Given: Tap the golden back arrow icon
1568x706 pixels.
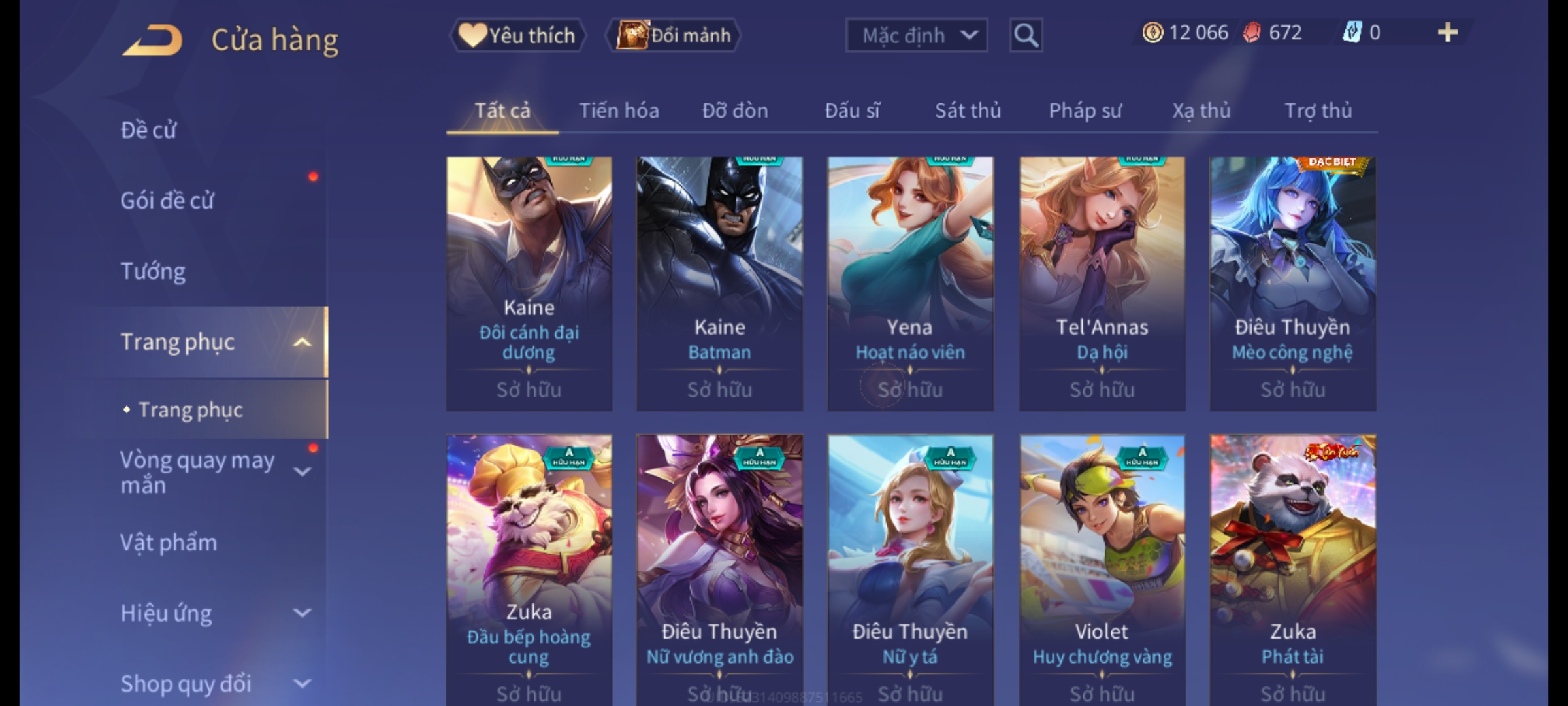Looking at the screenshot, I should point(152,40).
